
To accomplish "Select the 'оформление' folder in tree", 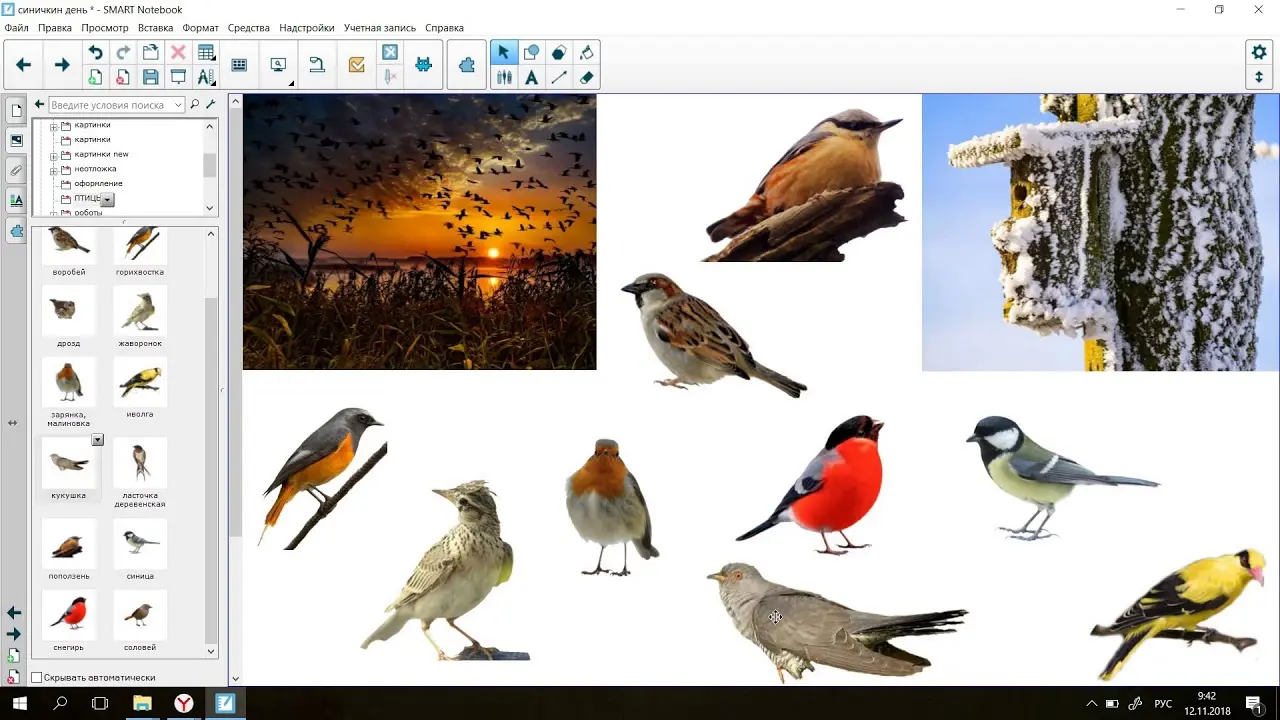I will pyautogui.click(x=98, y=184).
